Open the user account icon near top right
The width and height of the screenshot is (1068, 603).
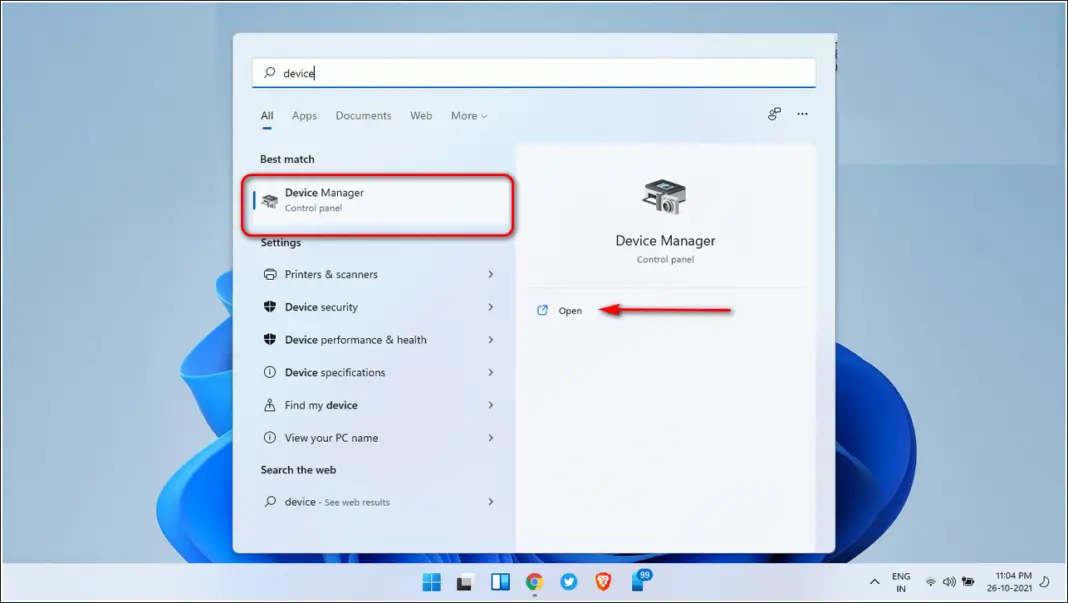774,114
